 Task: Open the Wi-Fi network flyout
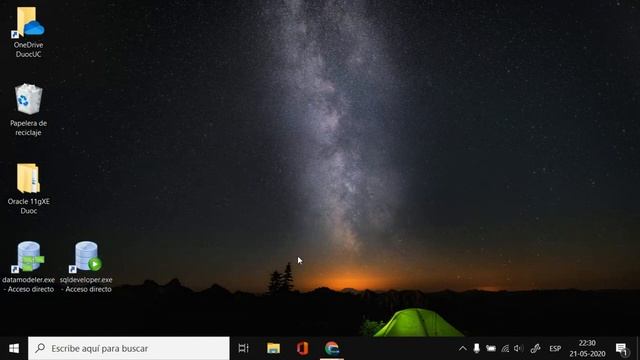(x=505, y=349)
